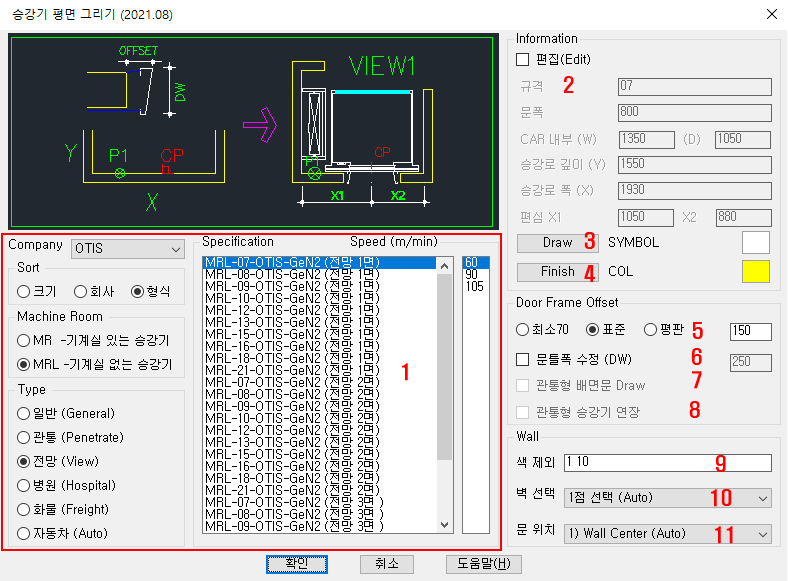The width and height of the screenshot is (788, 581).
Task: Select MRL-08-OTIS-GeN2 (전망 3면) in list
Action: point(320,514)
